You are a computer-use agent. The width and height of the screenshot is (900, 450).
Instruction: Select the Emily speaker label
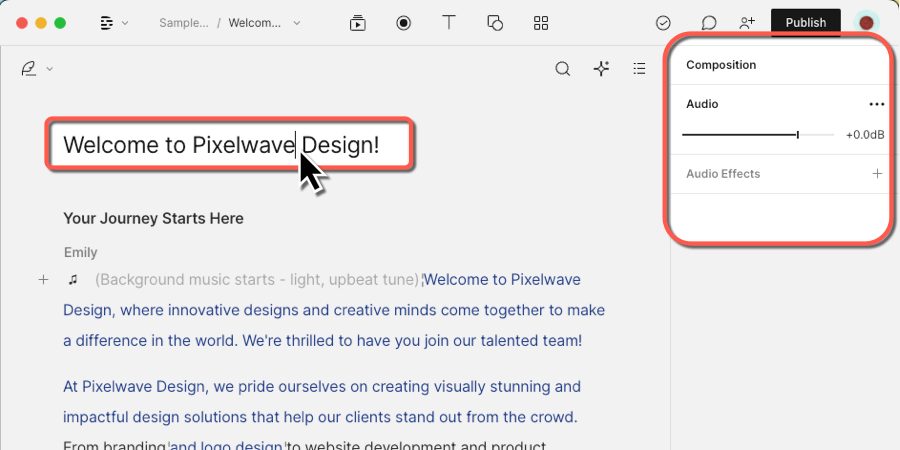click(80, 253)
